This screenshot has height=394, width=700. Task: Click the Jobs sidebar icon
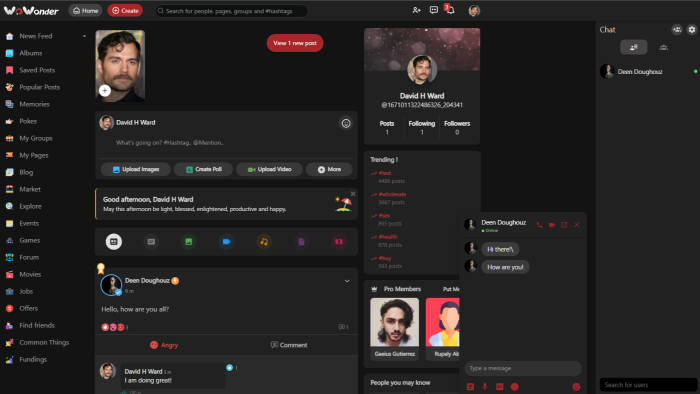point(9,291)
